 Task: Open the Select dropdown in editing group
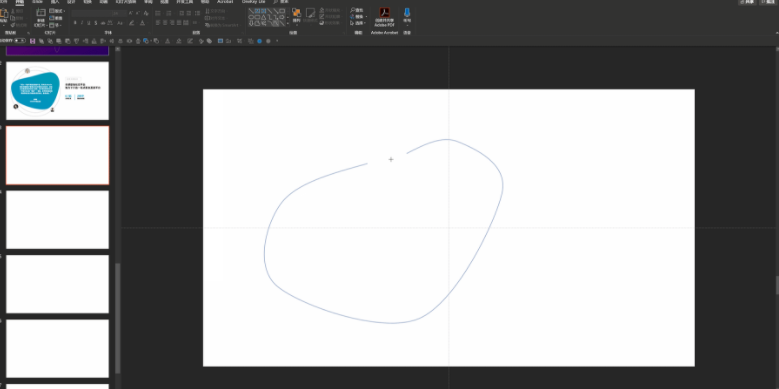pyautogui.click(x=359, y=23)
